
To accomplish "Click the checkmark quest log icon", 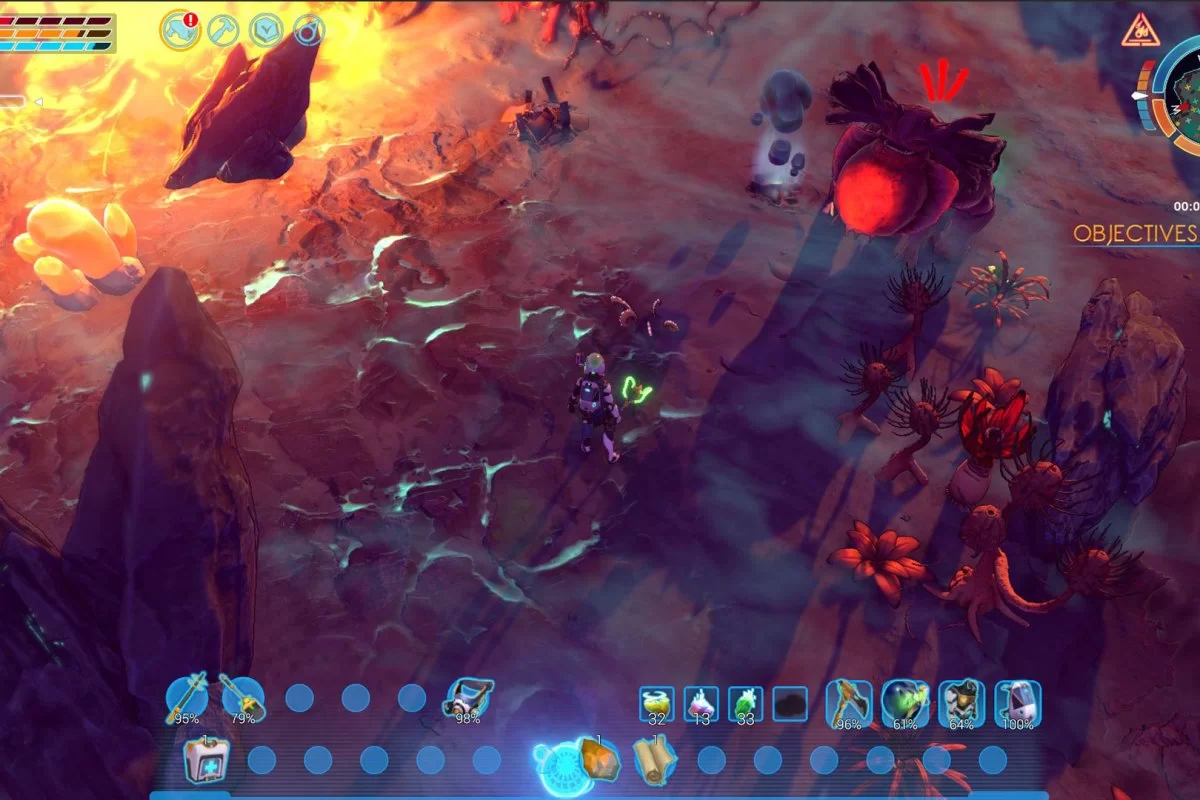I will [265, 30].
